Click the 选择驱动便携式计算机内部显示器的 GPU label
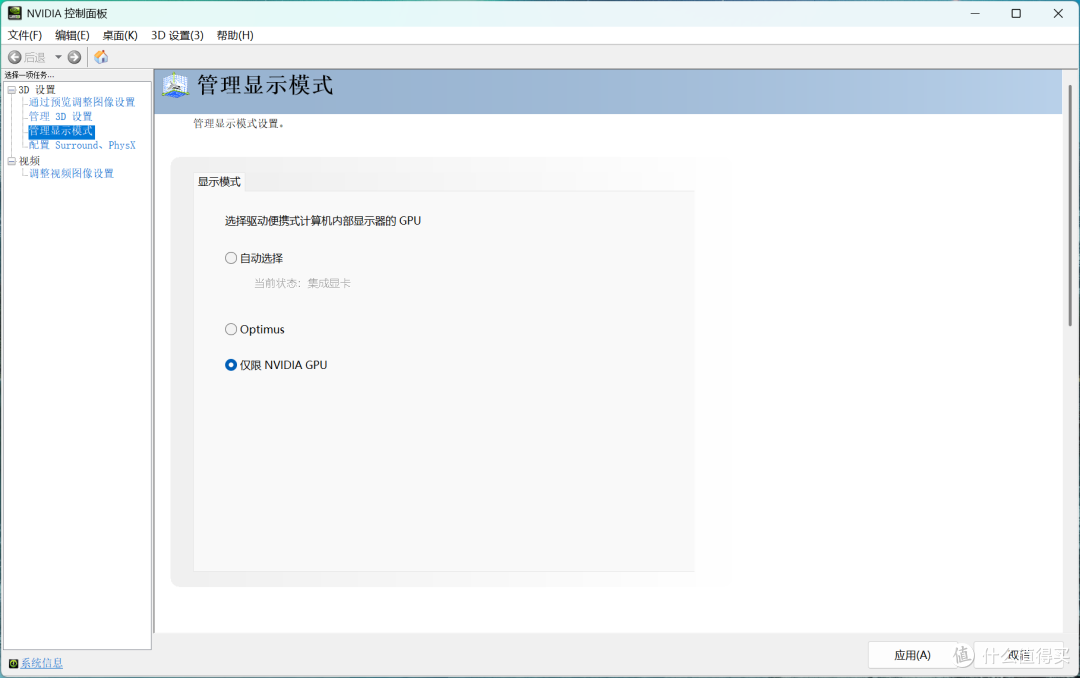 coord(323,221)
